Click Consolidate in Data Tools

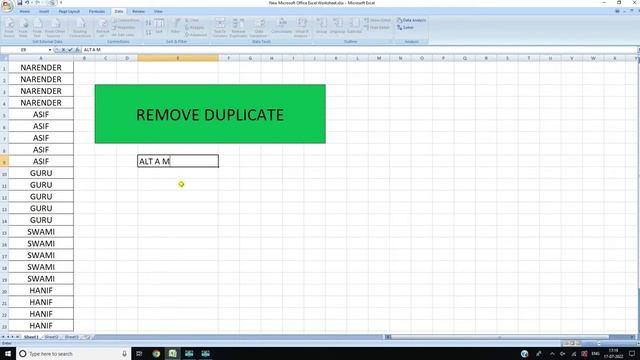(282, 27)
